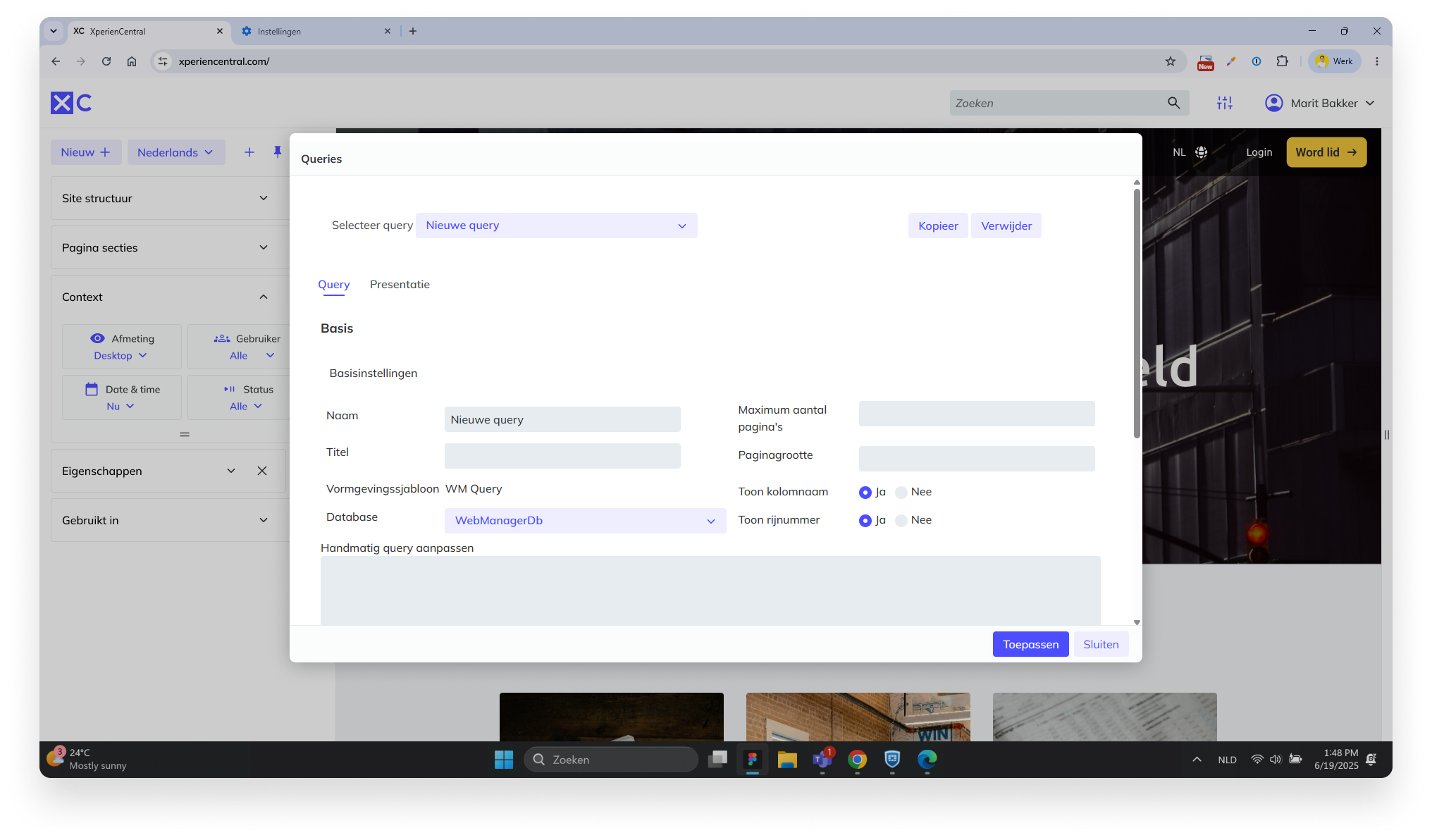1432x840 pixels.
Task: Click the pin icon in sidebar
Action: [278, 152]
